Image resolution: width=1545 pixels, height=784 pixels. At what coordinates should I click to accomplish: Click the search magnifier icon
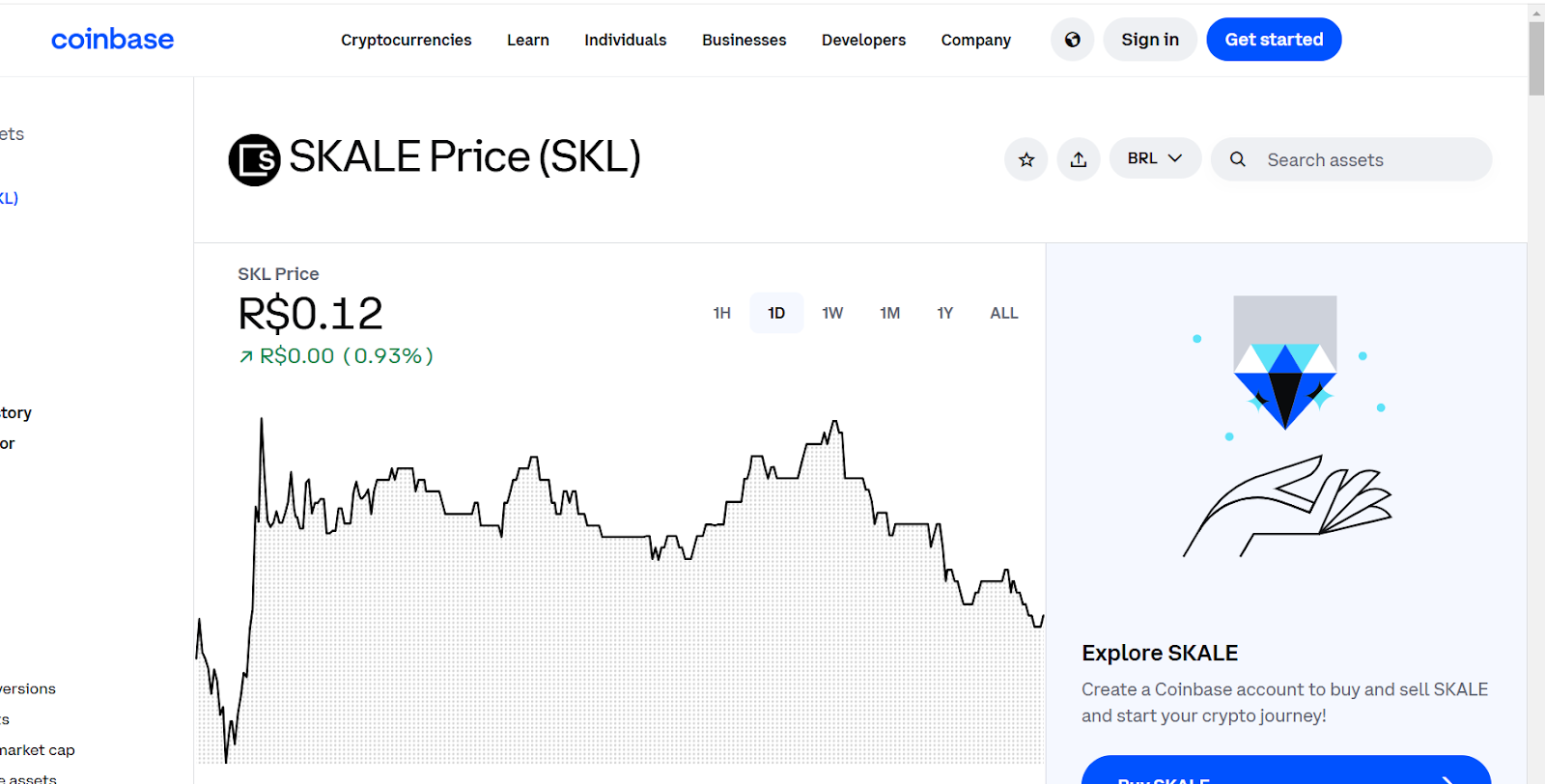[x=1237, y=159]
